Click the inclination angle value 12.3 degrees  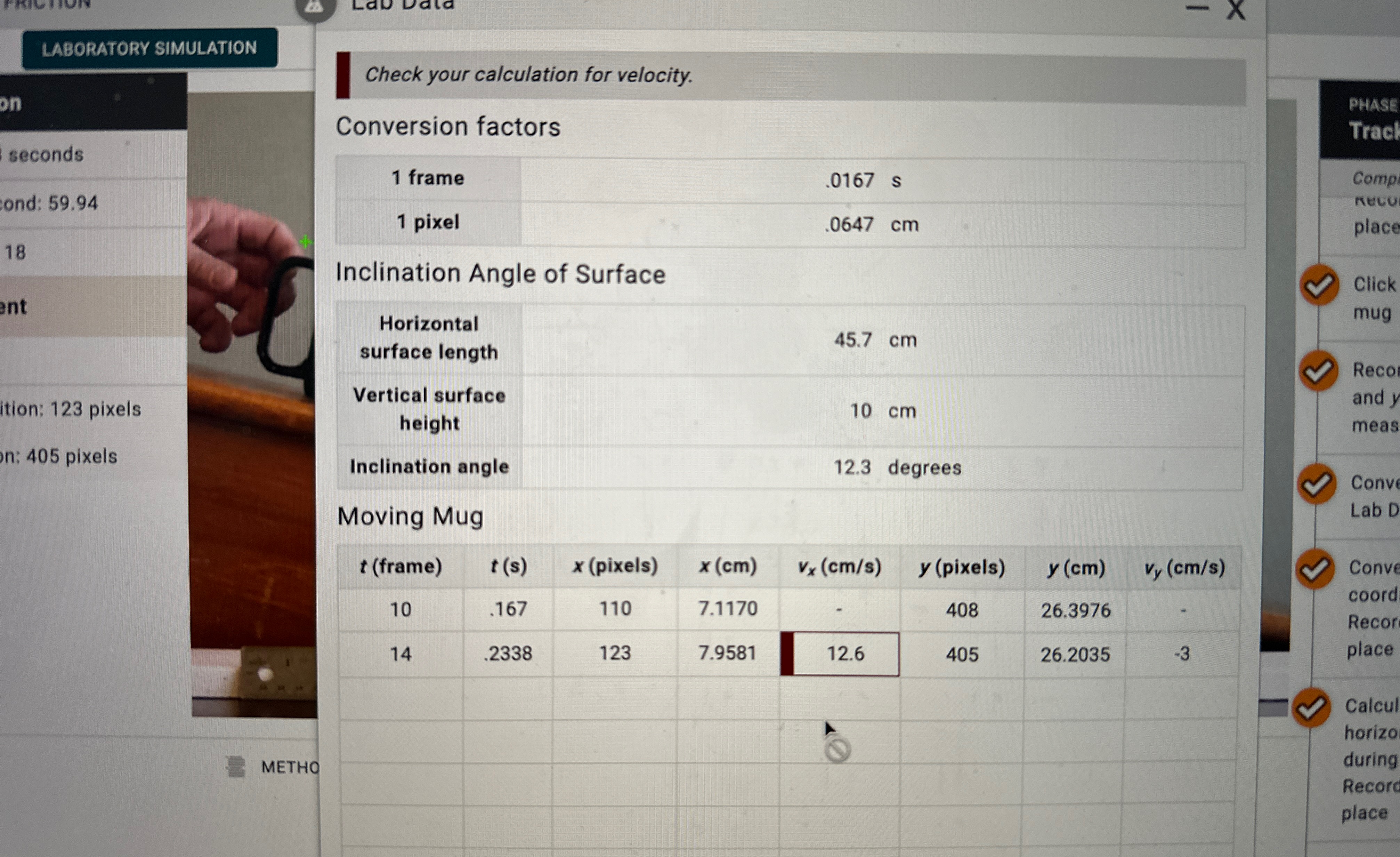click(x=897, y=467)
